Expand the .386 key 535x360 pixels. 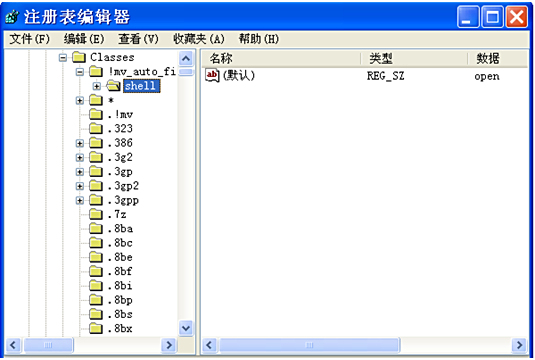coord(80,143)
